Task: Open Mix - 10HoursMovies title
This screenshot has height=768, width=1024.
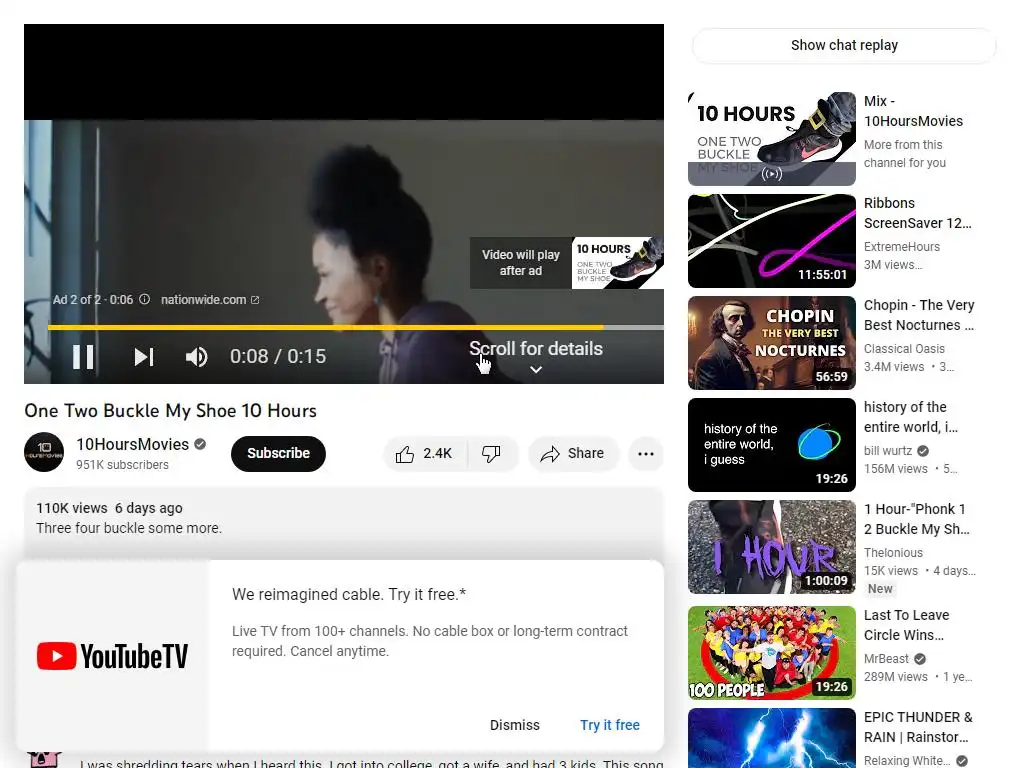Action: click(913, 111)
